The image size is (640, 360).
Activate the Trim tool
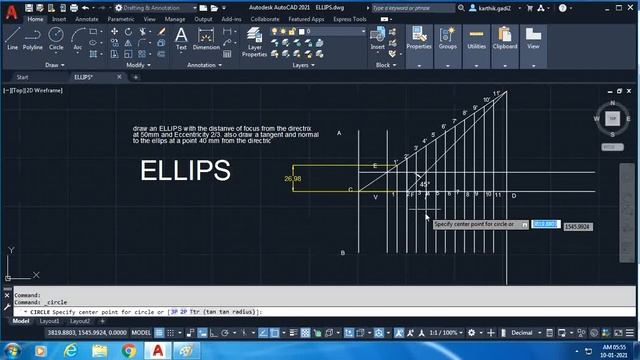click(x=142, y=31)
